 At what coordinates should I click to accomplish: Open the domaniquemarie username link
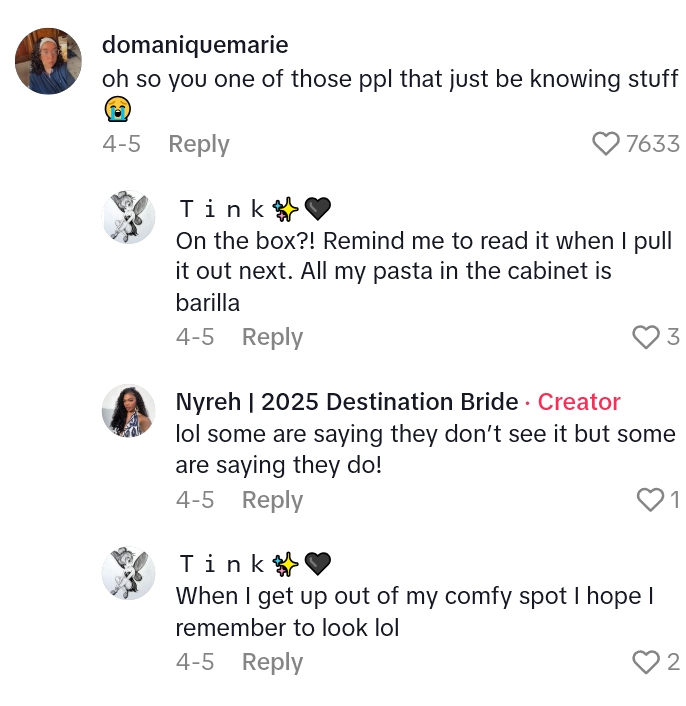click(x=195, y=45)
